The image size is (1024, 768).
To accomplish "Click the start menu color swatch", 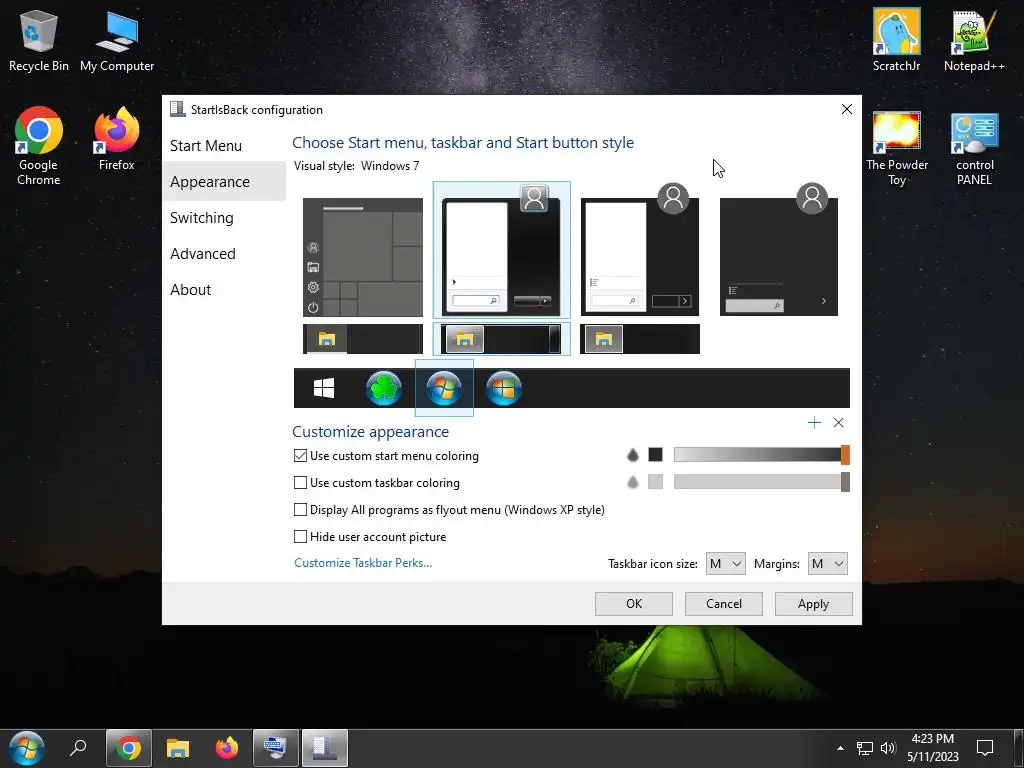I will [x=655, y=455].
